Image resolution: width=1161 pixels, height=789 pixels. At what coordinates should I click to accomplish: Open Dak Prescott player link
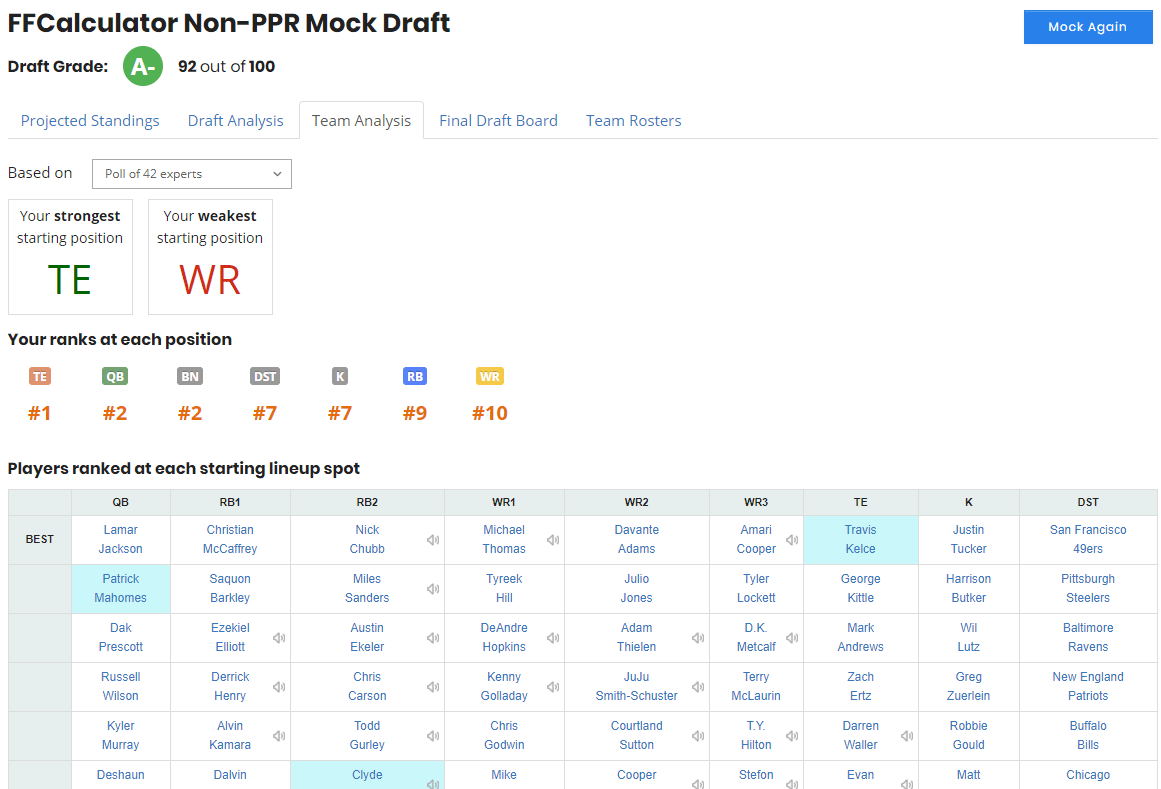coord(121,637)
